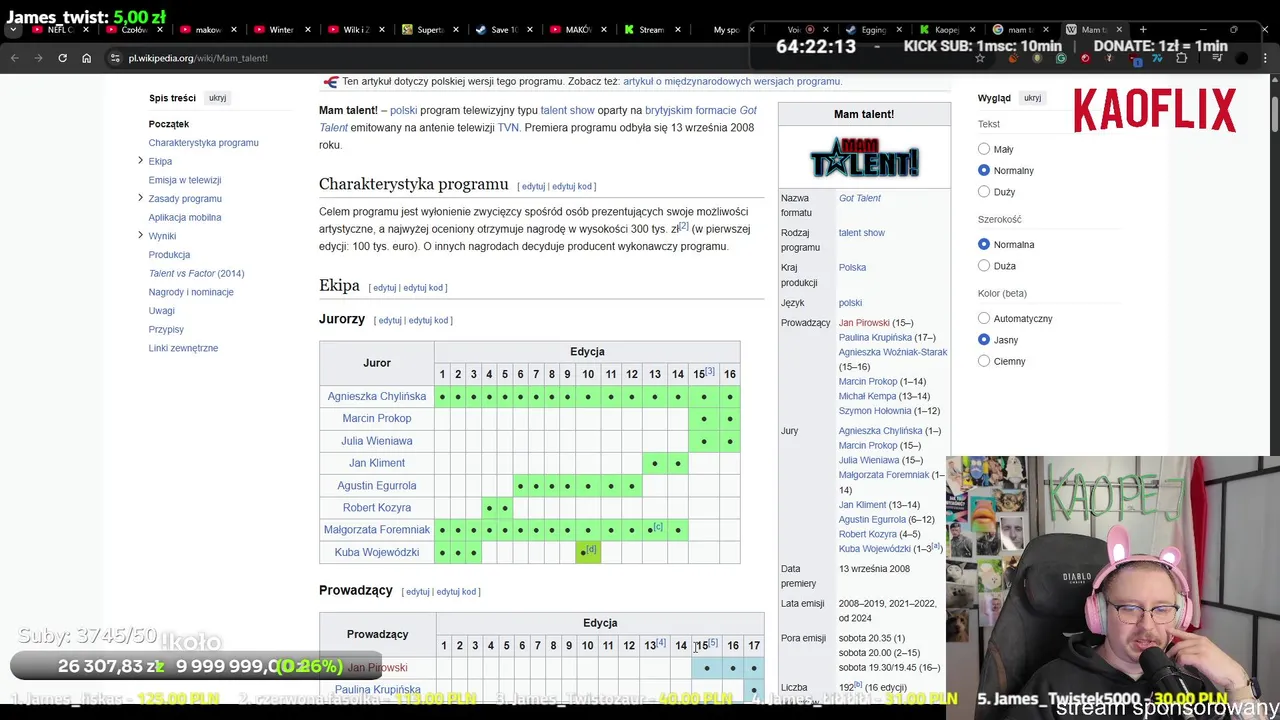1280x720 pixels.
Task: Select the Automatyczny color radio button
Action: click(x=984, y=318)
